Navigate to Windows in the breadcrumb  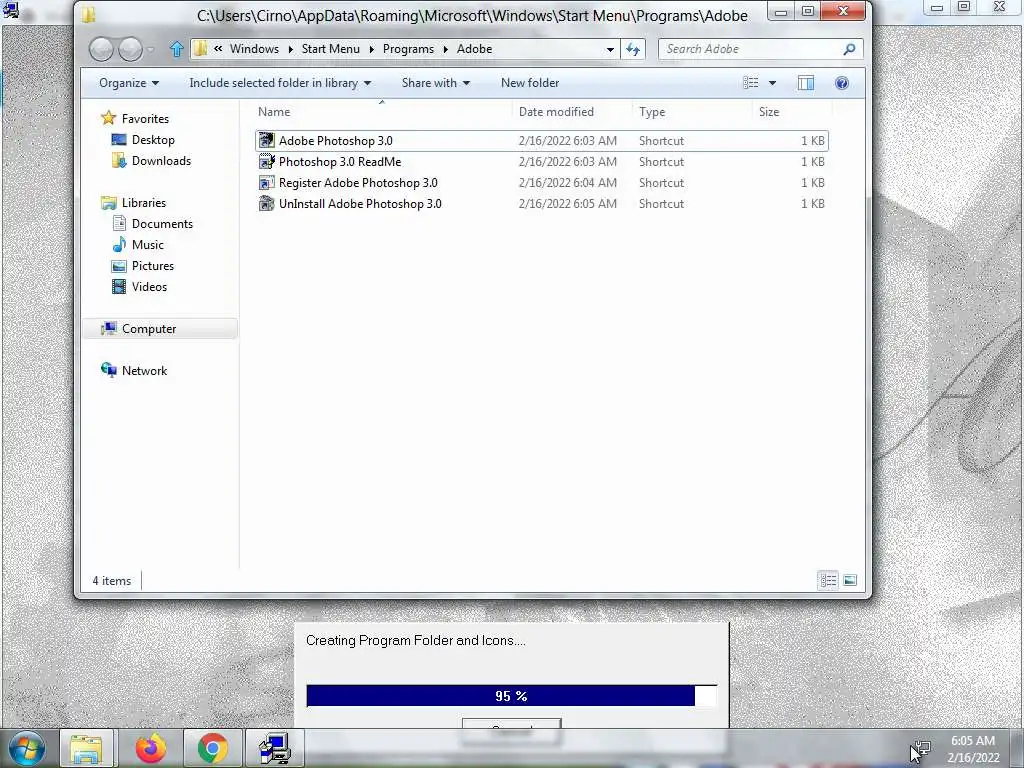(254, 49)
